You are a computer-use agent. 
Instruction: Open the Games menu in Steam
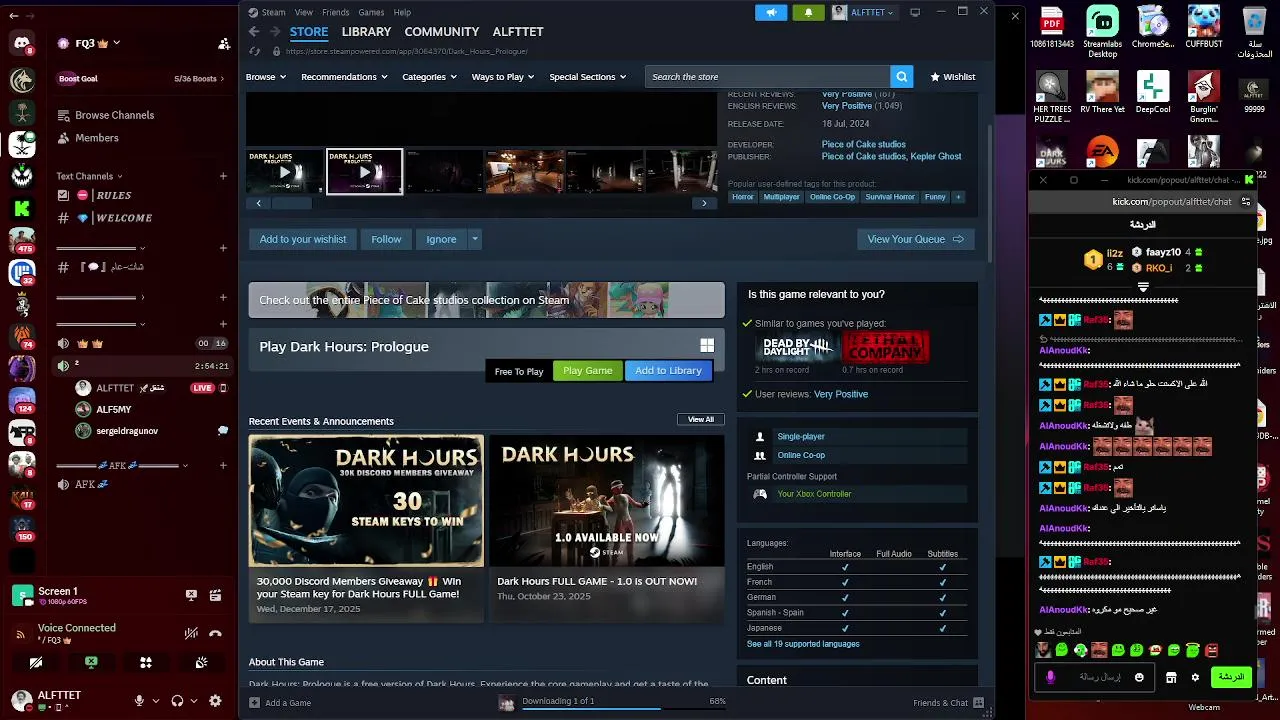(371, 12)
